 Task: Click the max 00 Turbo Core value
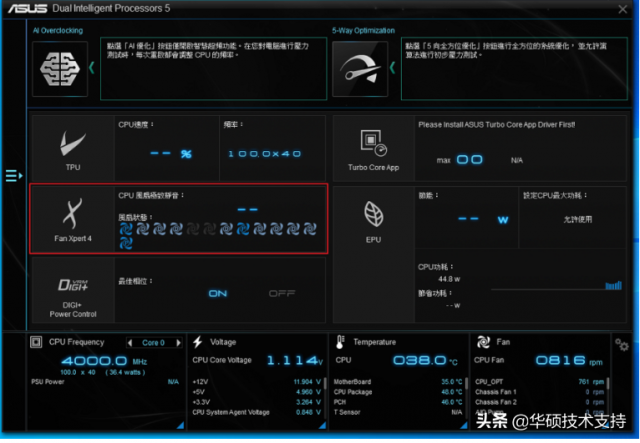pyautogui.click(x=460, y=160)
